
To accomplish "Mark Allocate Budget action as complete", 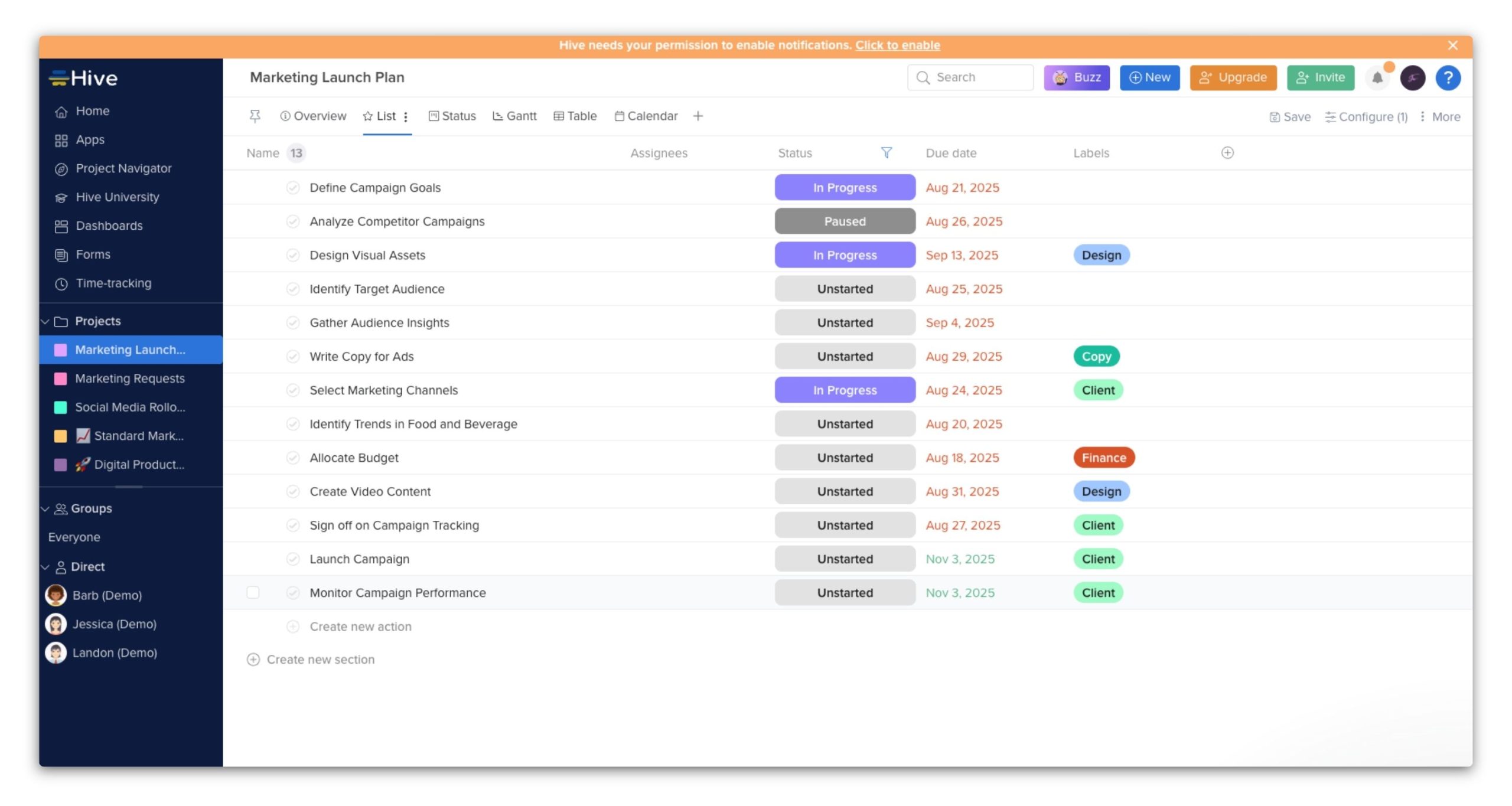I will click(293, 458).
